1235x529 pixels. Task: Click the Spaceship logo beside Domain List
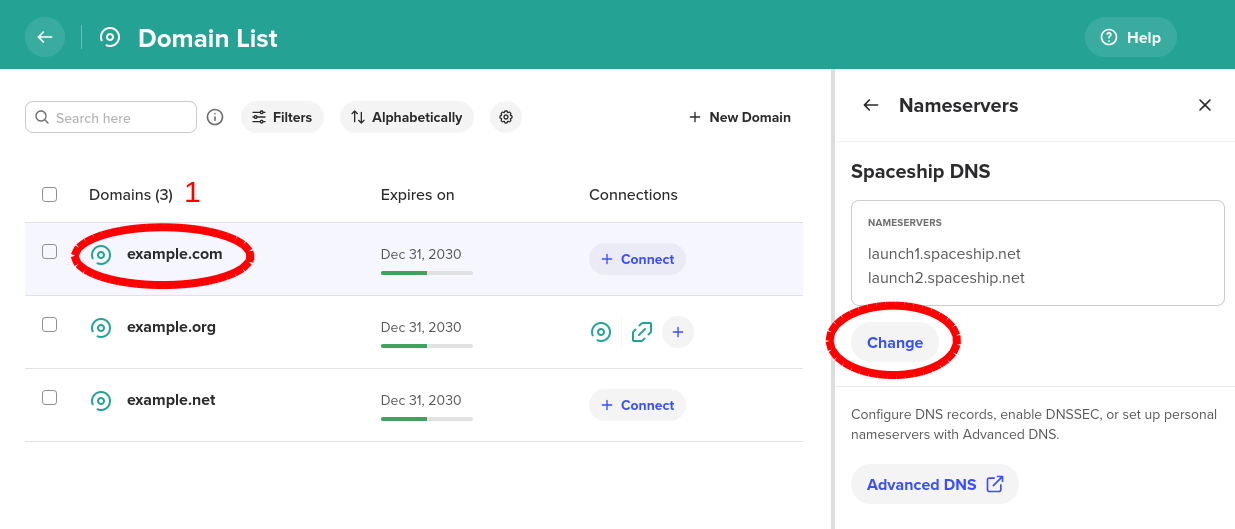point(110,37)
